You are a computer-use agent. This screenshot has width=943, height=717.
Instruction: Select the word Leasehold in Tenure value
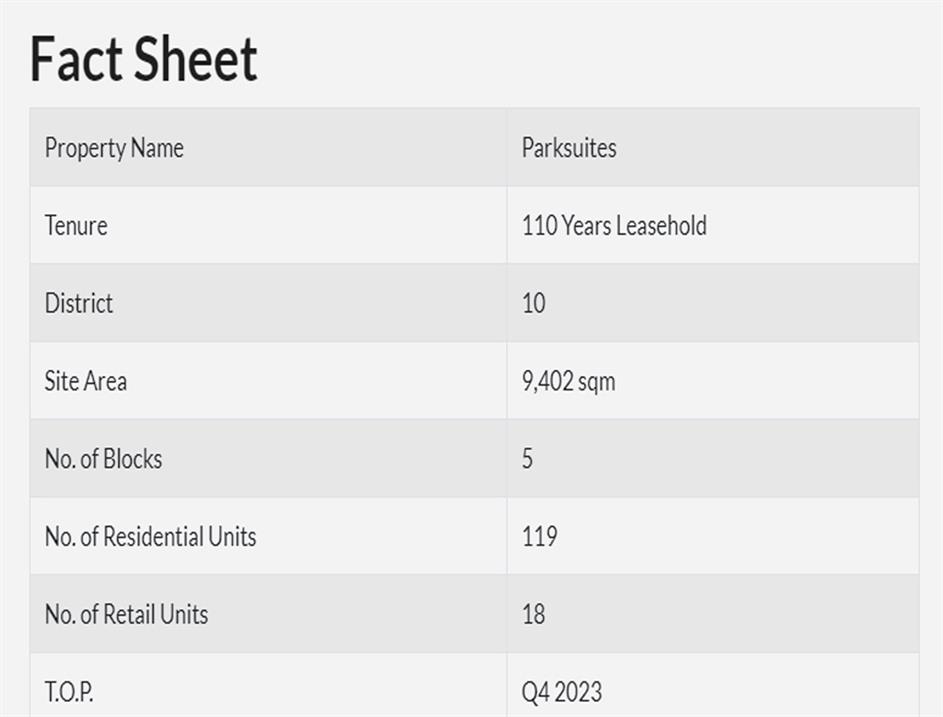[661, 226]
